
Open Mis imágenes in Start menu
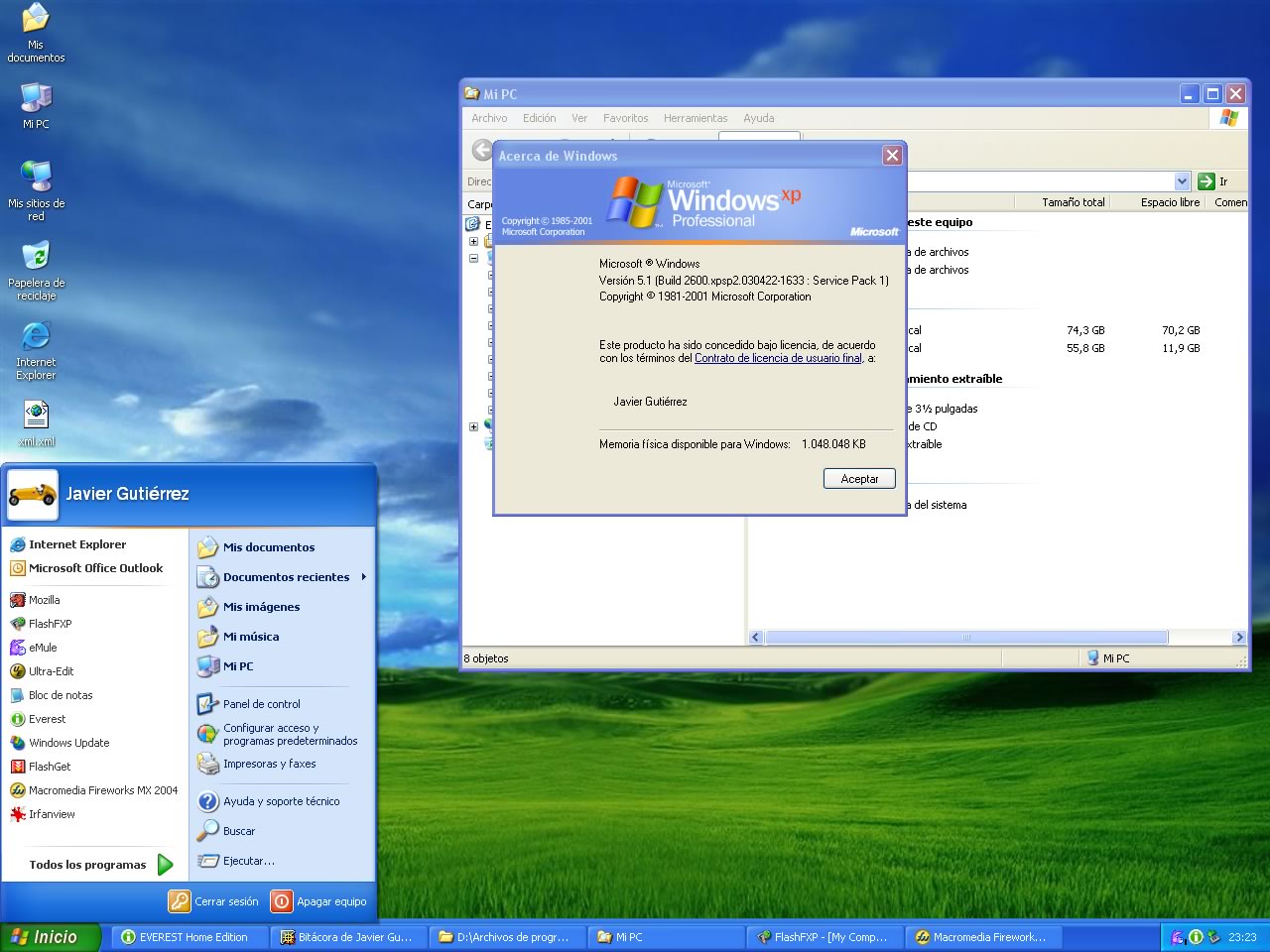coord(249,607)
